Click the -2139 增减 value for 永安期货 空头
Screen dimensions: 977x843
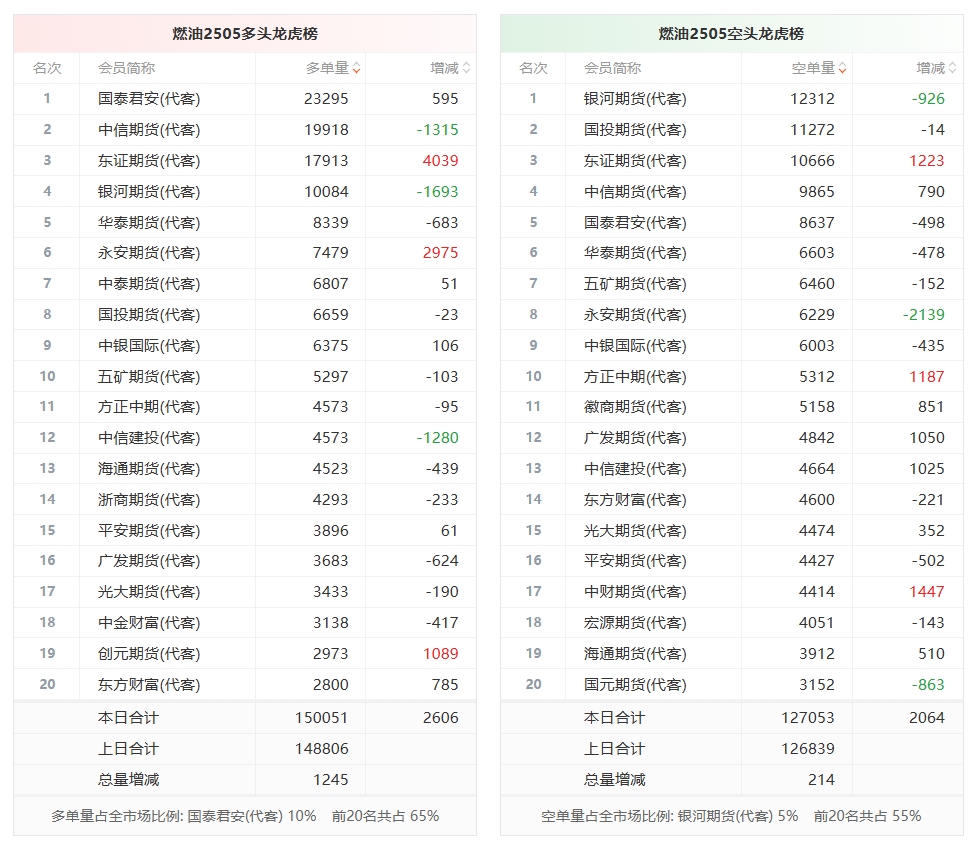(x=923, y=315)
